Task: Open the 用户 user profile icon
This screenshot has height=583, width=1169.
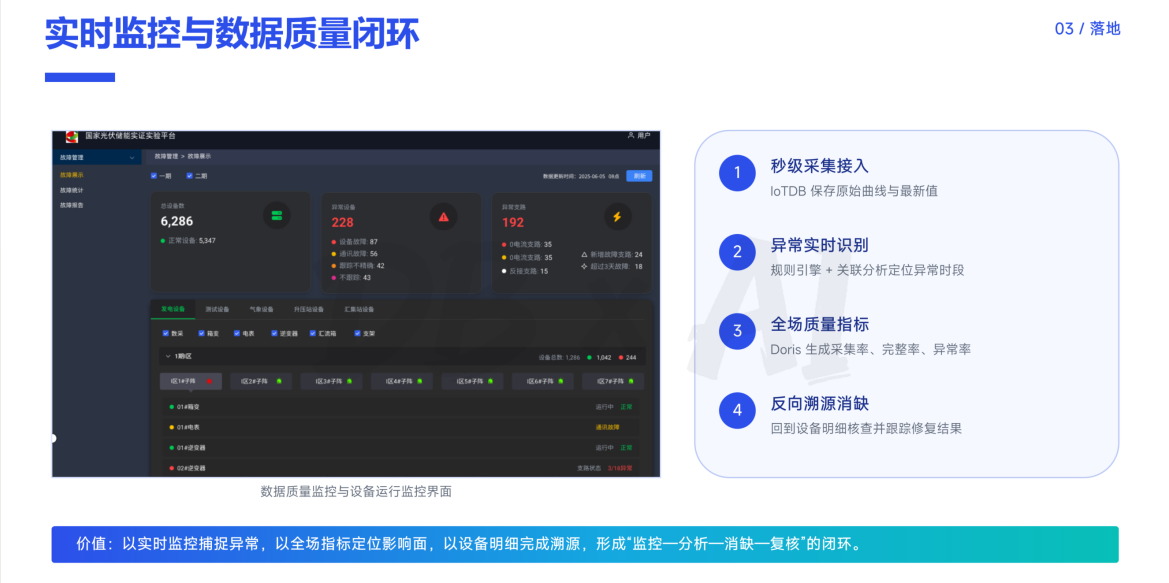Action: tap(631, 136)
